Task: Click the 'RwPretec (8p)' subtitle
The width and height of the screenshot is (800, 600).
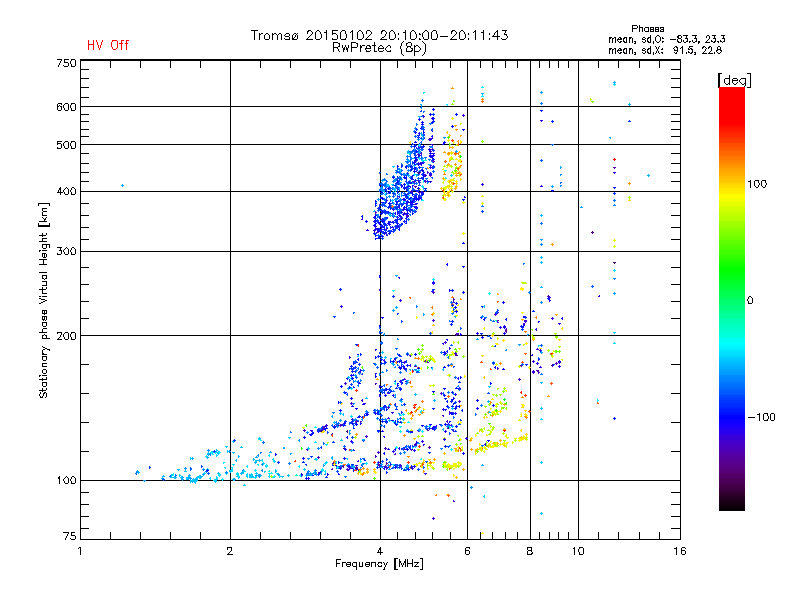Action: (379, 48)
